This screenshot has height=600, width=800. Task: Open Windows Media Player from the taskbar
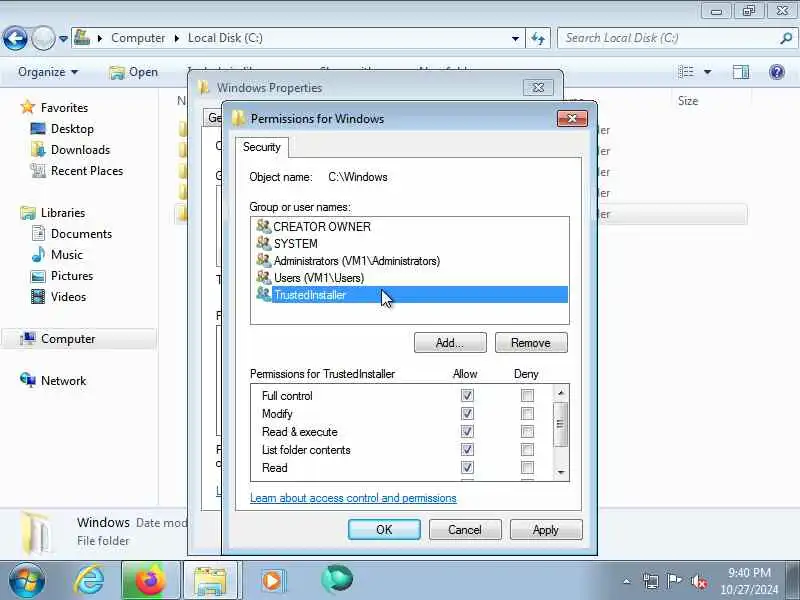(272, 581)
